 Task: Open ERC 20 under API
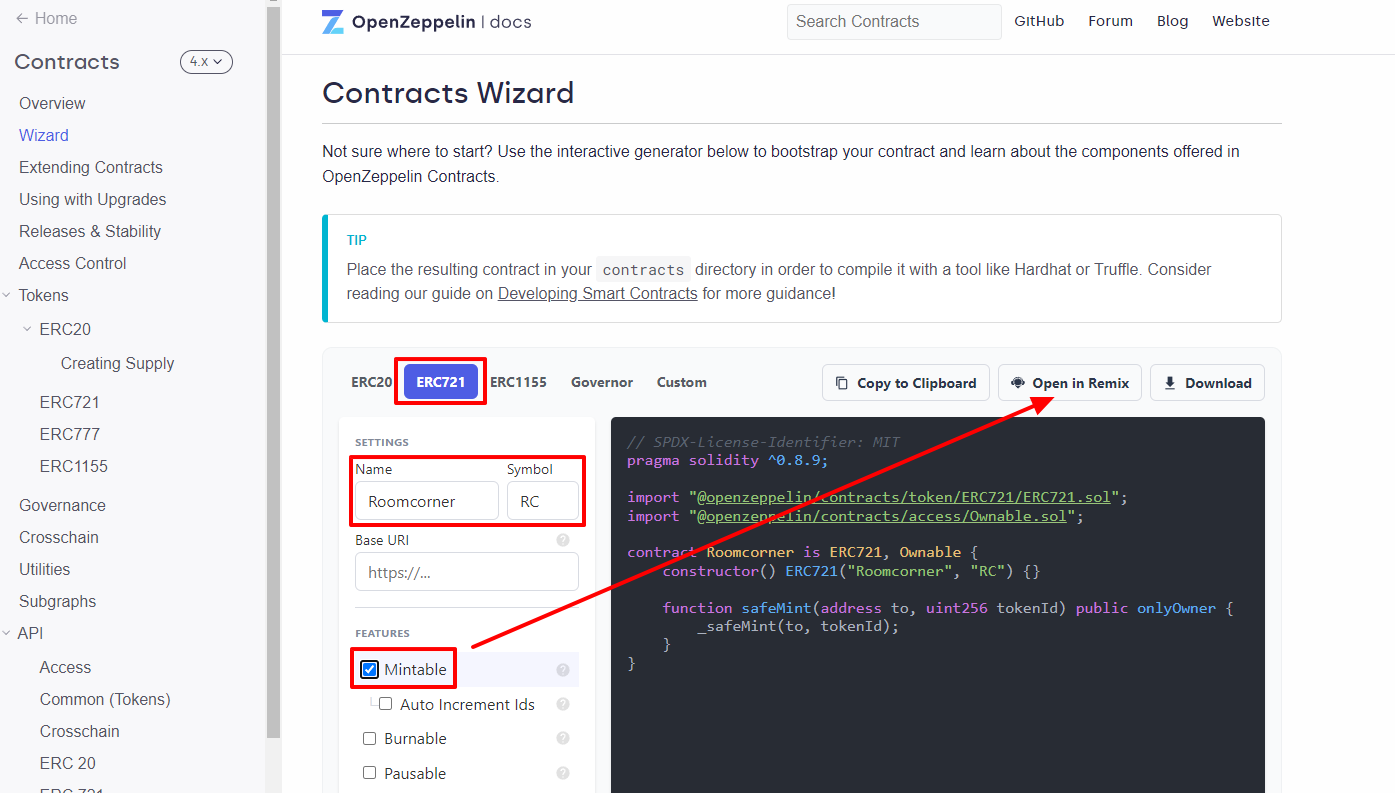[x=68, y=763]
